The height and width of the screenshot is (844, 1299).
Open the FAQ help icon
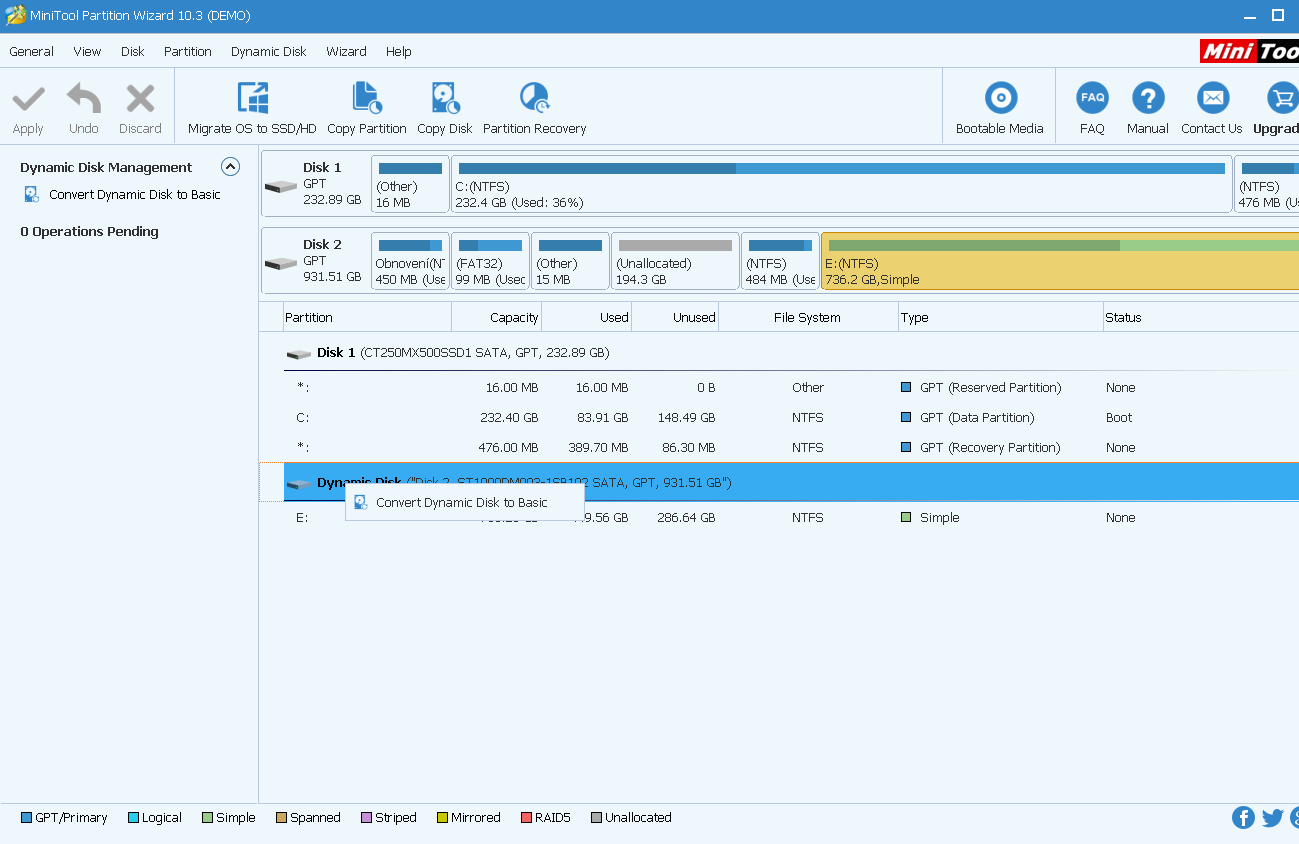pyautogui.click(x=1092, y=98)
